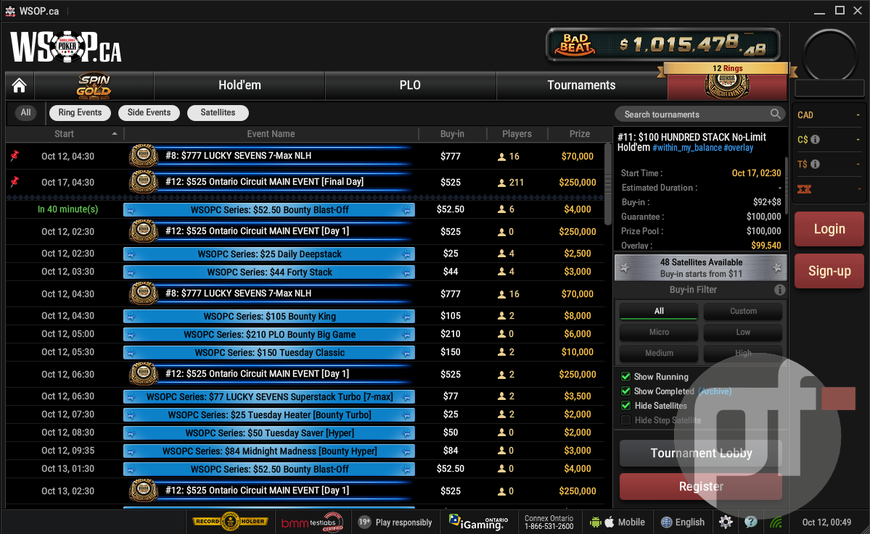Click the Bad Beat jackpot banner
870x534 pixels.
pos(663,44)
